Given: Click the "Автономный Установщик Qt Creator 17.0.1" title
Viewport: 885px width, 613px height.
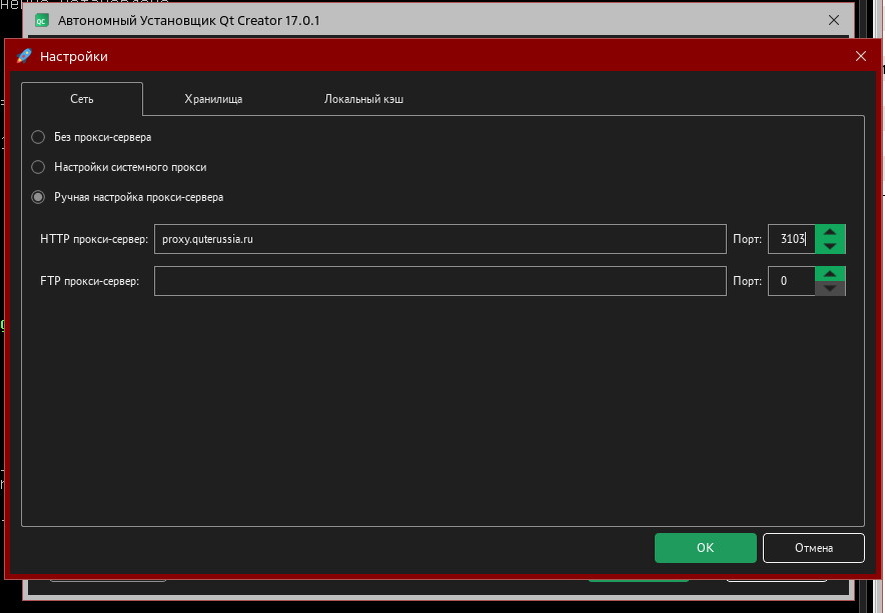Looking at the screenshot, I should (189, 21).
